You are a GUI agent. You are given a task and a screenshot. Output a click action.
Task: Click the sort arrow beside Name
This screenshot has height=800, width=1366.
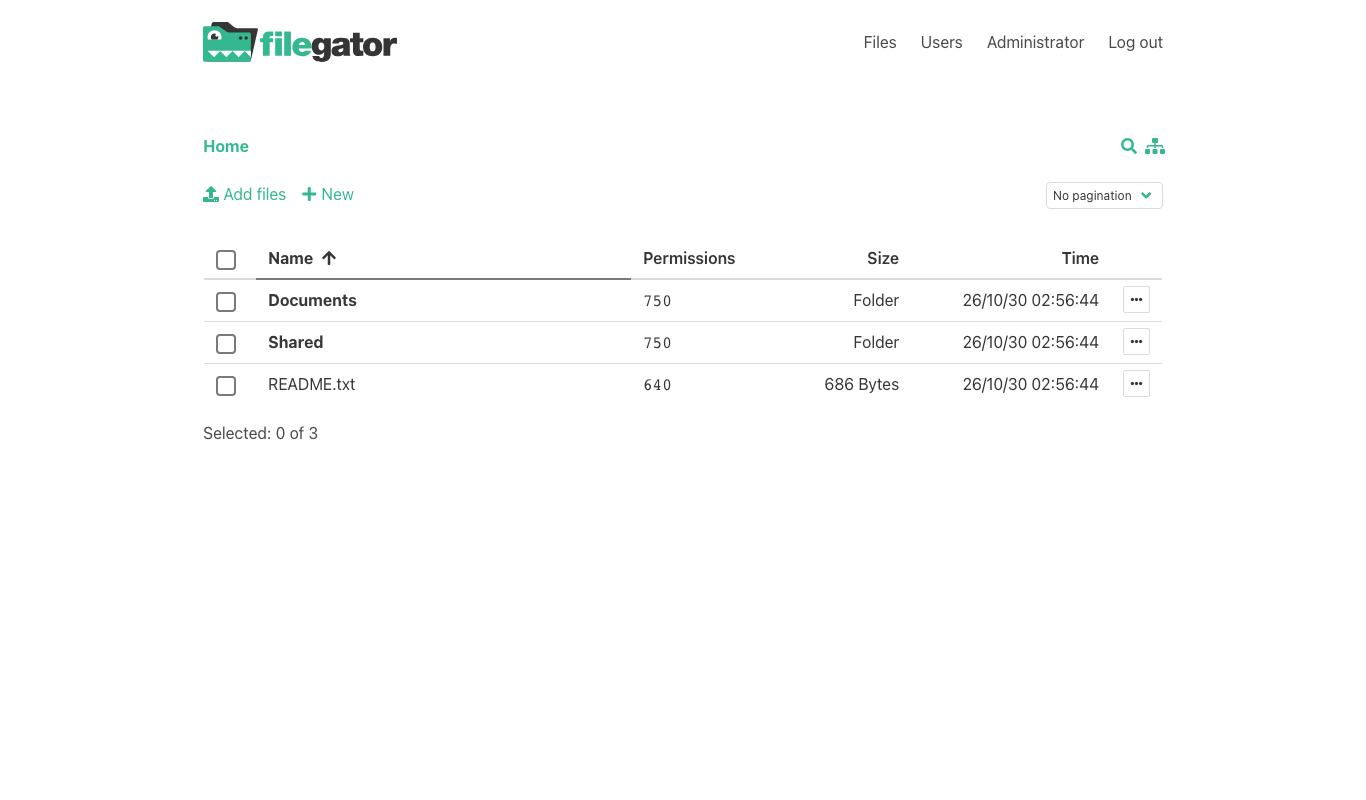[x=329, y=258]
